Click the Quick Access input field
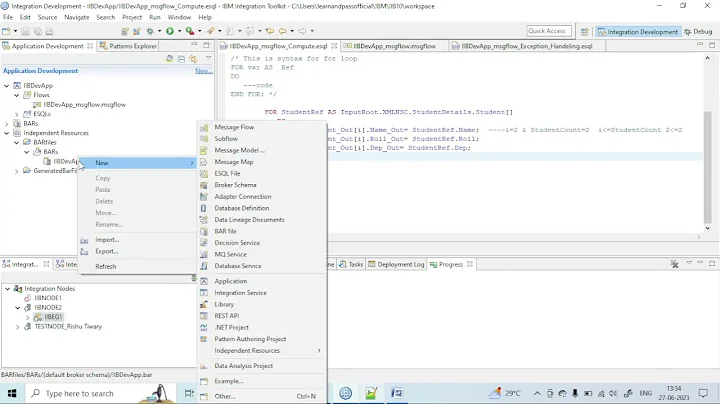Viewport: 720px width, 404px height. 549,31
